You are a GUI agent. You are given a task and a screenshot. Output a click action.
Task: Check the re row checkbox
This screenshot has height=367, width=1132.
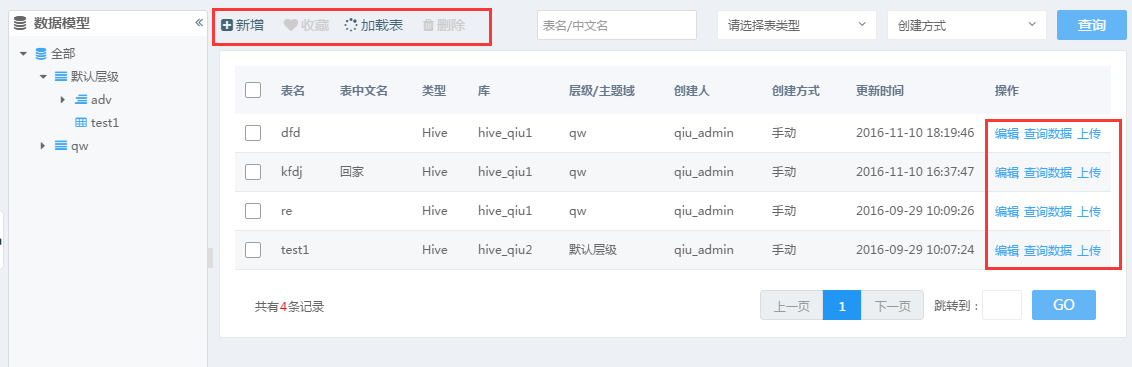[253, 211]
